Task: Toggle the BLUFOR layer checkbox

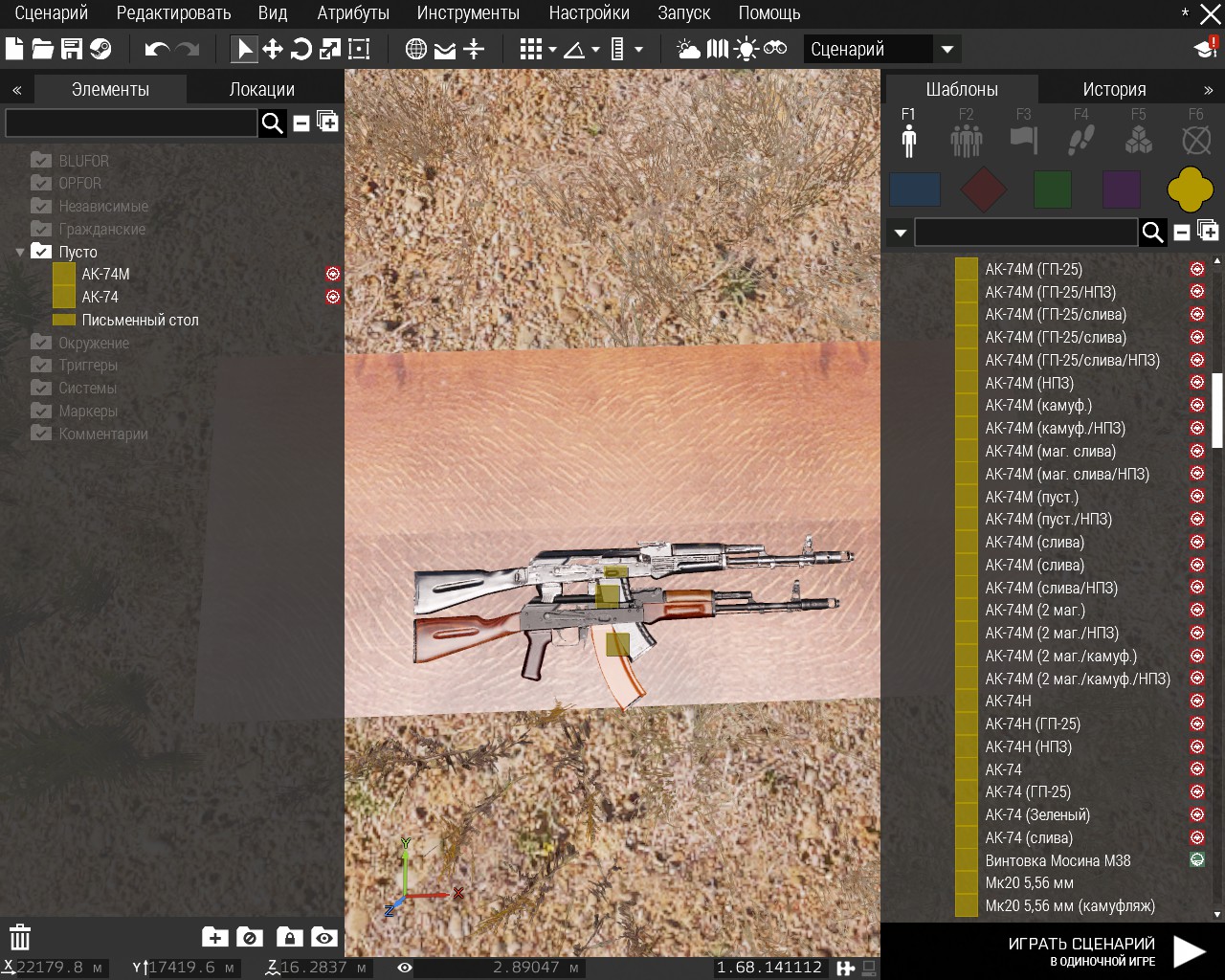Action: click(x=41, y=160)
